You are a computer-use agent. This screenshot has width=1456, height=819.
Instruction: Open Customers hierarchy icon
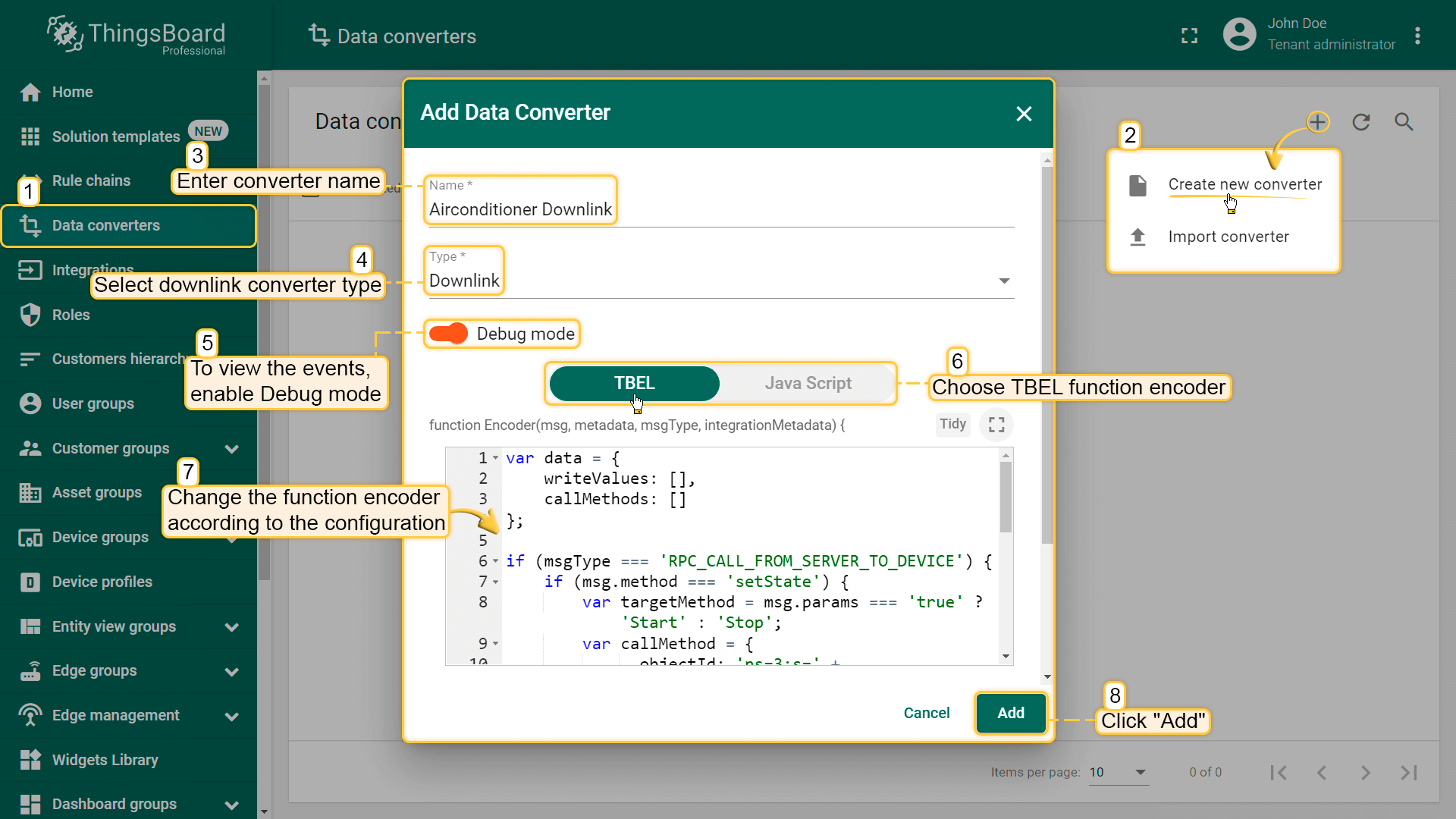coord(30,359)
